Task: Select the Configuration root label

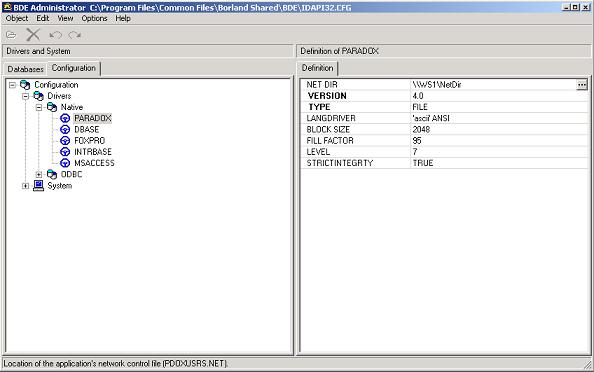Action: 56,85
